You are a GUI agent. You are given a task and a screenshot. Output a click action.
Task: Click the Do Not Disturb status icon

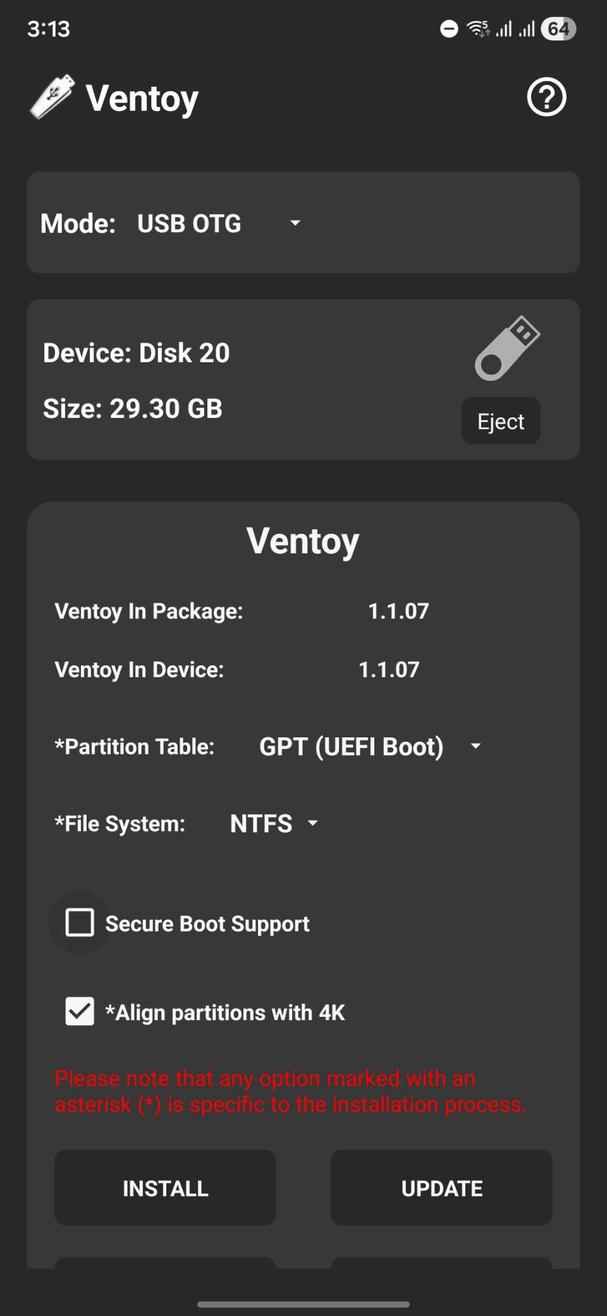coord(447,28)
